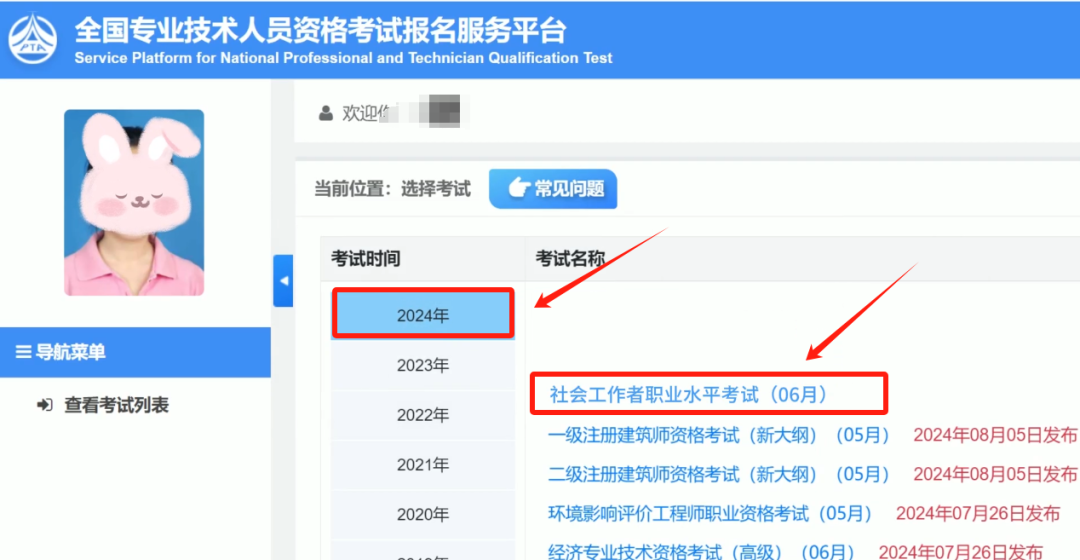Choose the 2021年 exam year
Viewport: 1080px width, 560px height.
click(423, 465)
